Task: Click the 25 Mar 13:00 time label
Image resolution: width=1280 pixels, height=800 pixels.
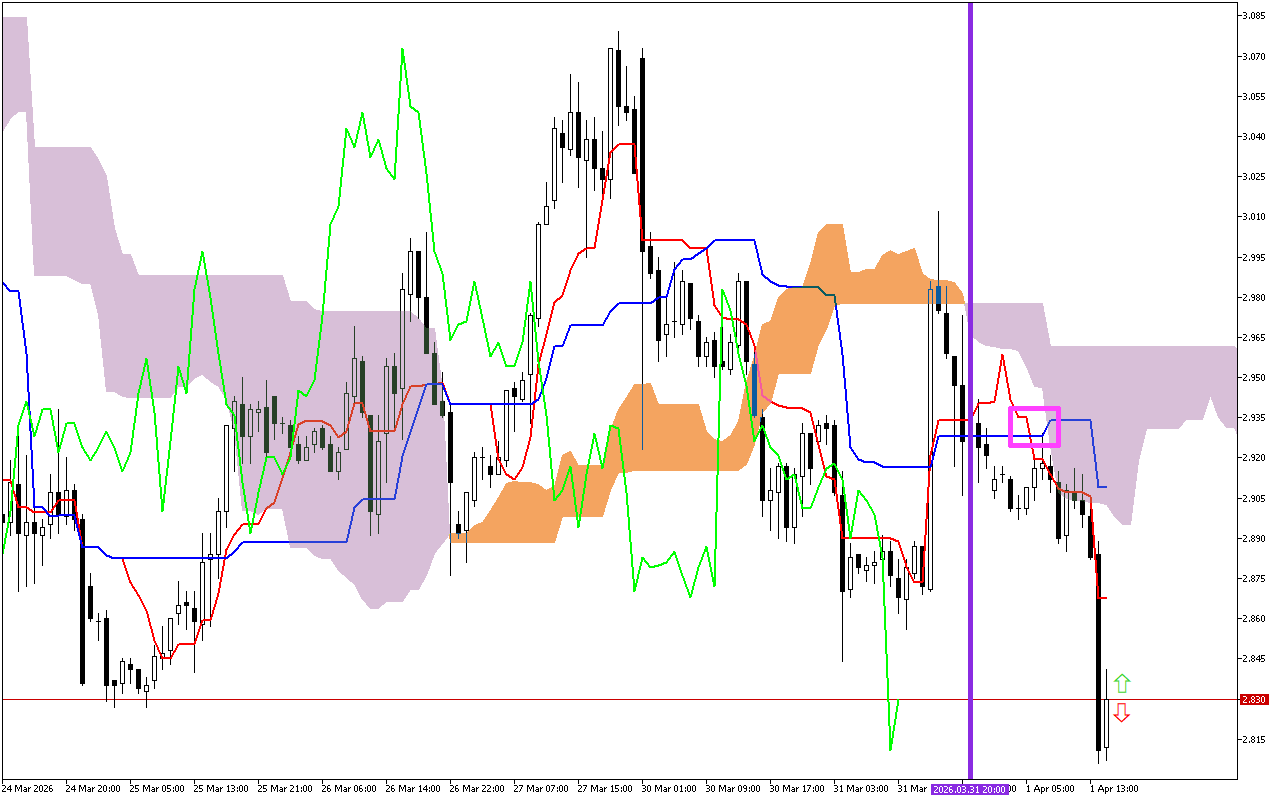Action: (221, 789)
